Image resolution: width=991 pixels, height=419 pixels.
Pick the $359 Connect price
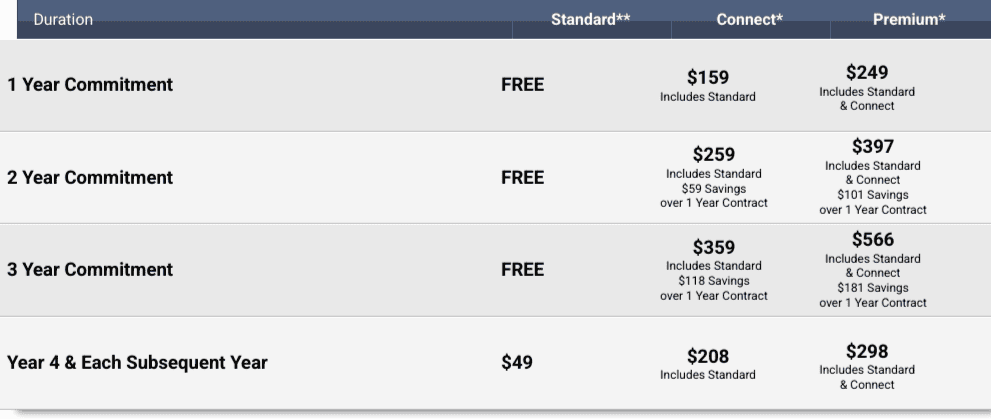point(713,247)
